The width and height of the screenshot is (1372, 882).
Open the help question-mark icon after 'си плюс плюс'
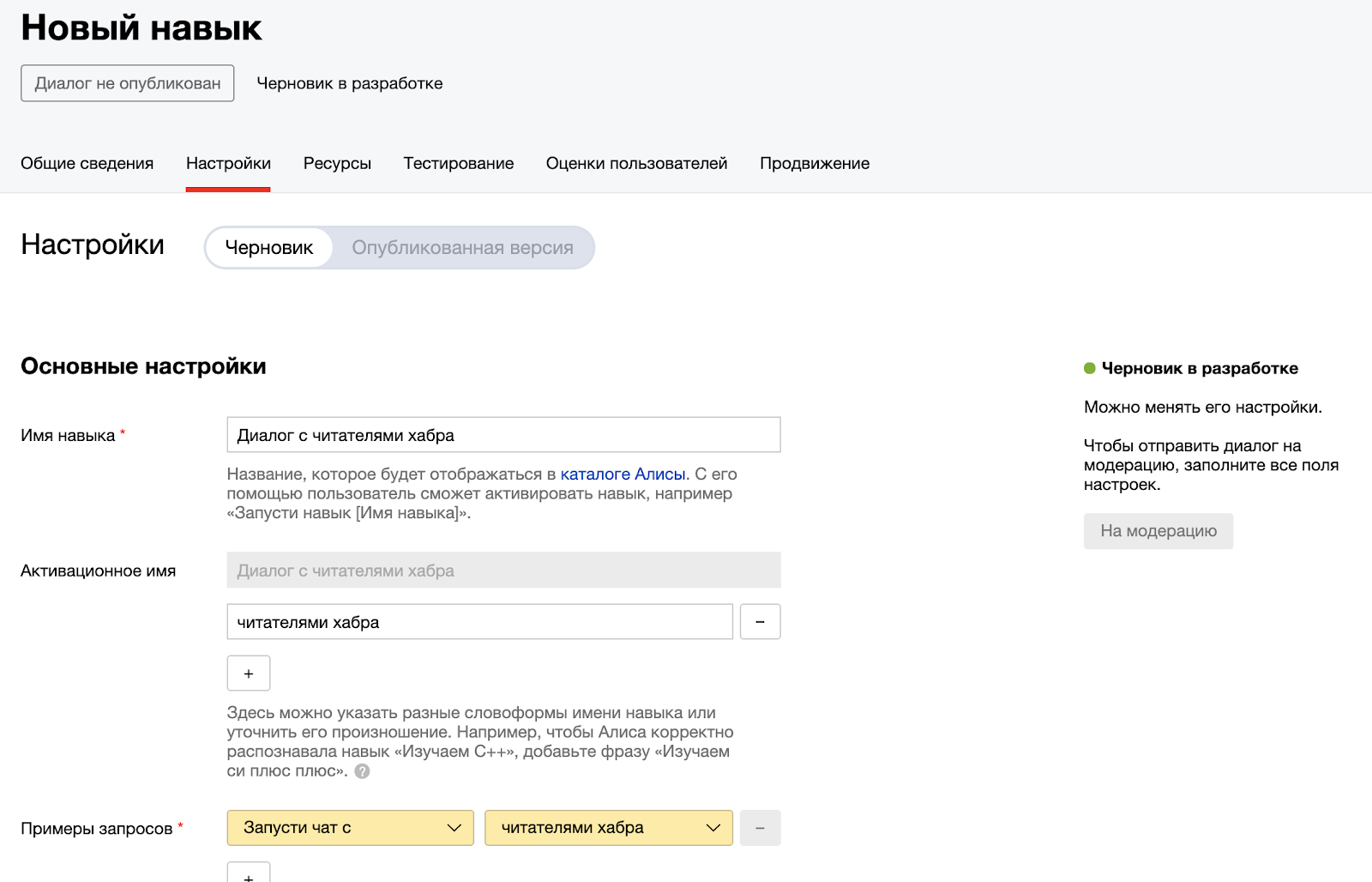click(363, 771)
